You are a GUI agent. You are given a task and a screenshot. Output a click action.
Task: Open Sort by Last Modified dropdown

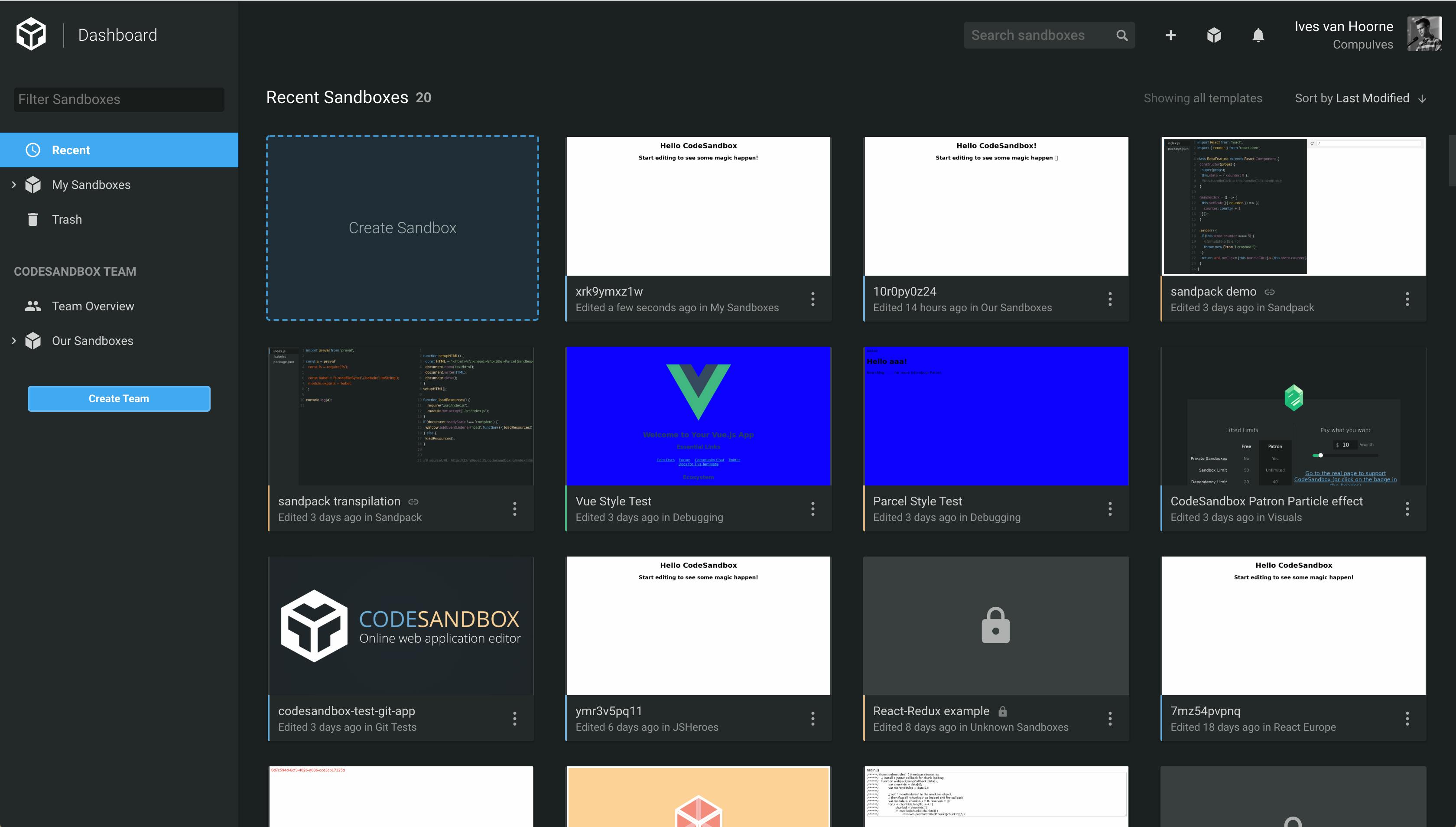(1352, 98)
